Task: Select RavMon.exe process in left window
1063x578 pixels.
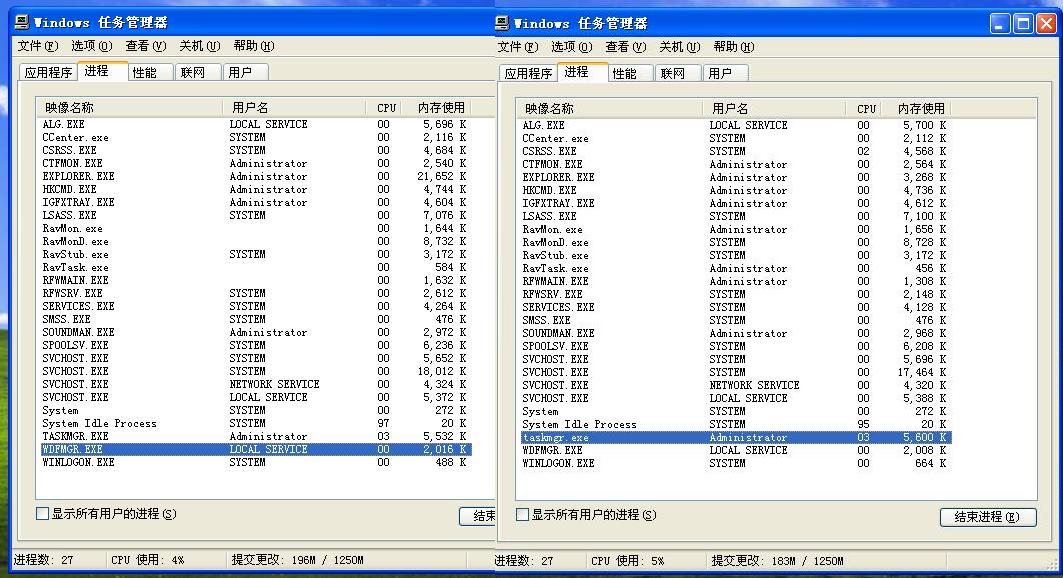Action: click(x=255, y=228)
